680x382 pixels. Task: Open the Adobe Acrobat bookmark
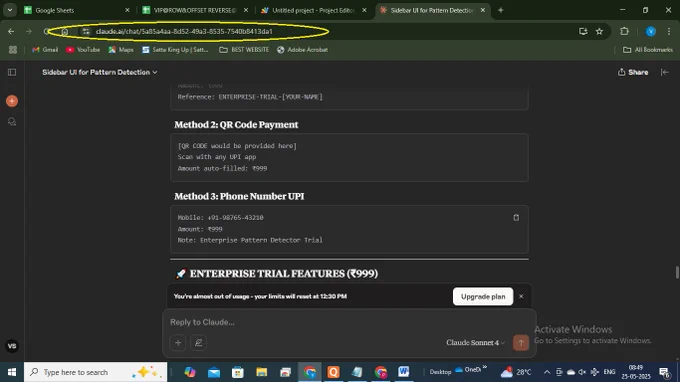click(303, 50)
